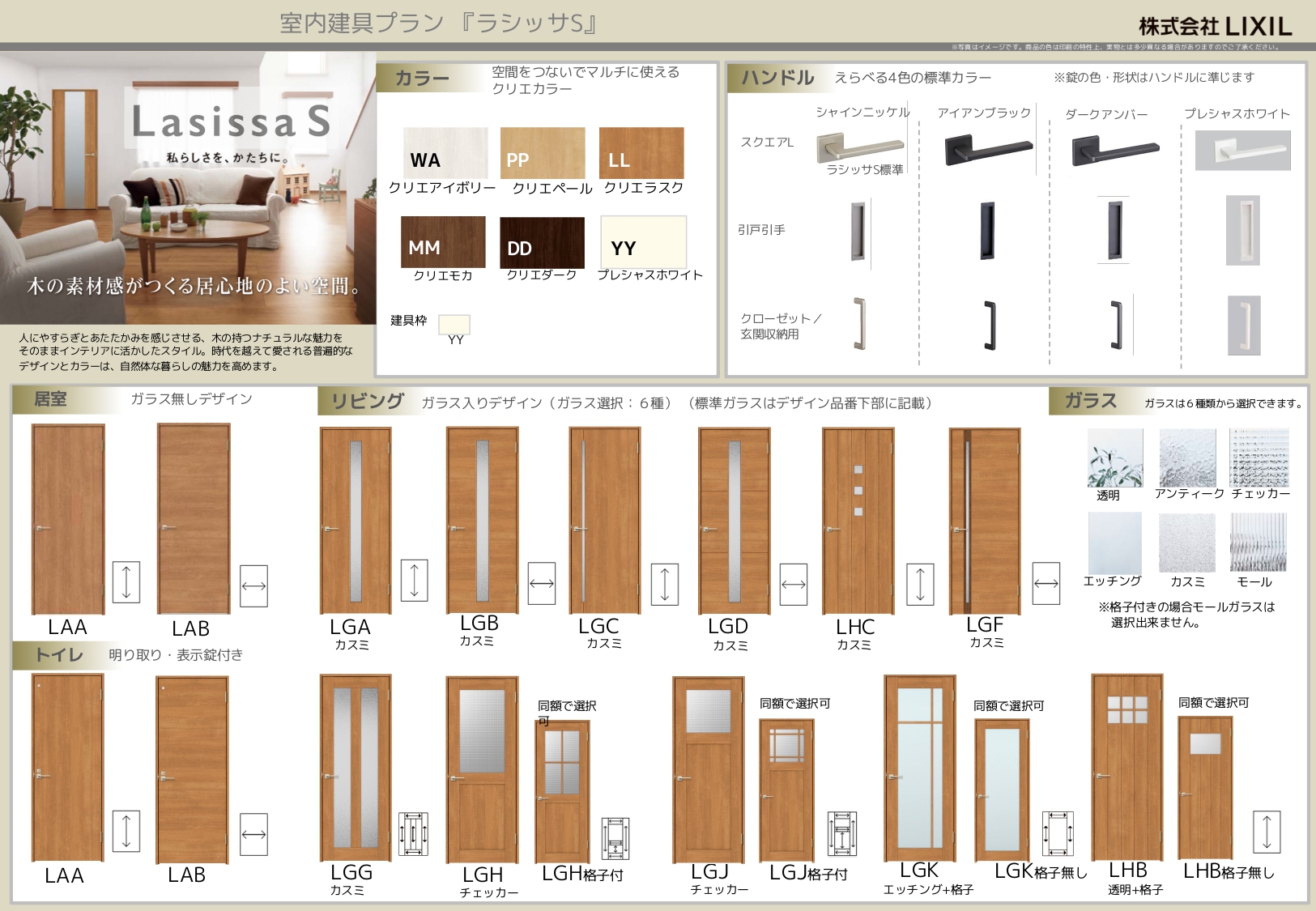Pick the ダークアンバー closet handle (クローゼット用)
Viewport: 1316px width, 911px height.
(x=1116, y=325)
